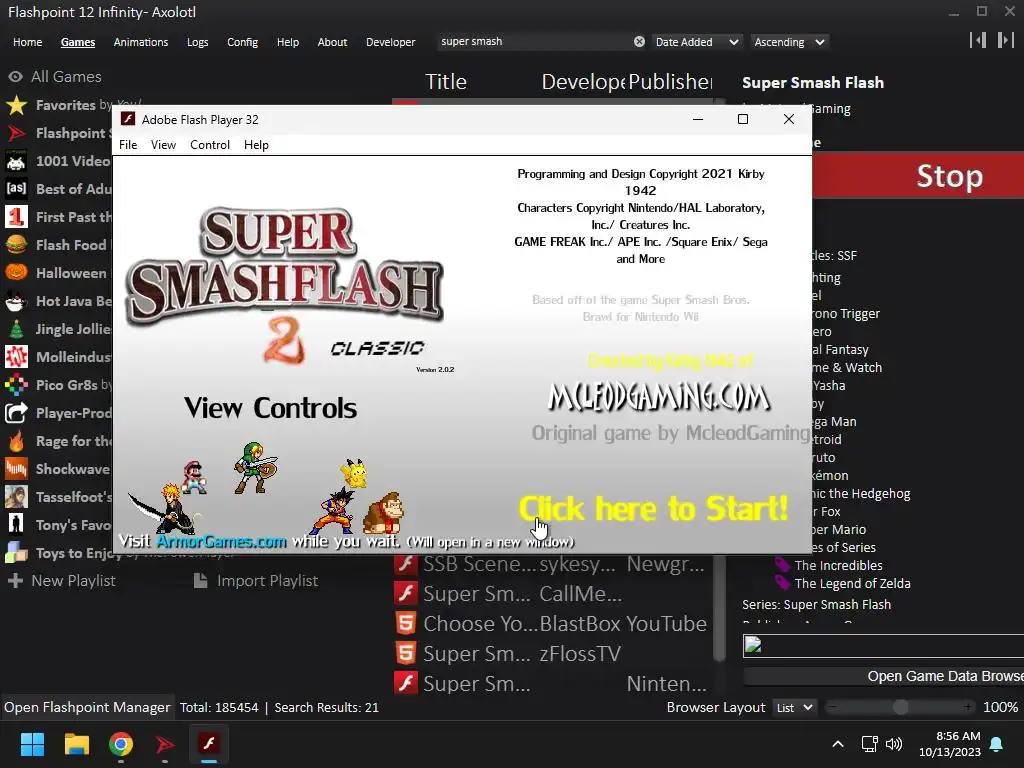Select the Super Sm... Ninten... game row
Viewport: 1024px width, 768px height.
click(551, 684)
